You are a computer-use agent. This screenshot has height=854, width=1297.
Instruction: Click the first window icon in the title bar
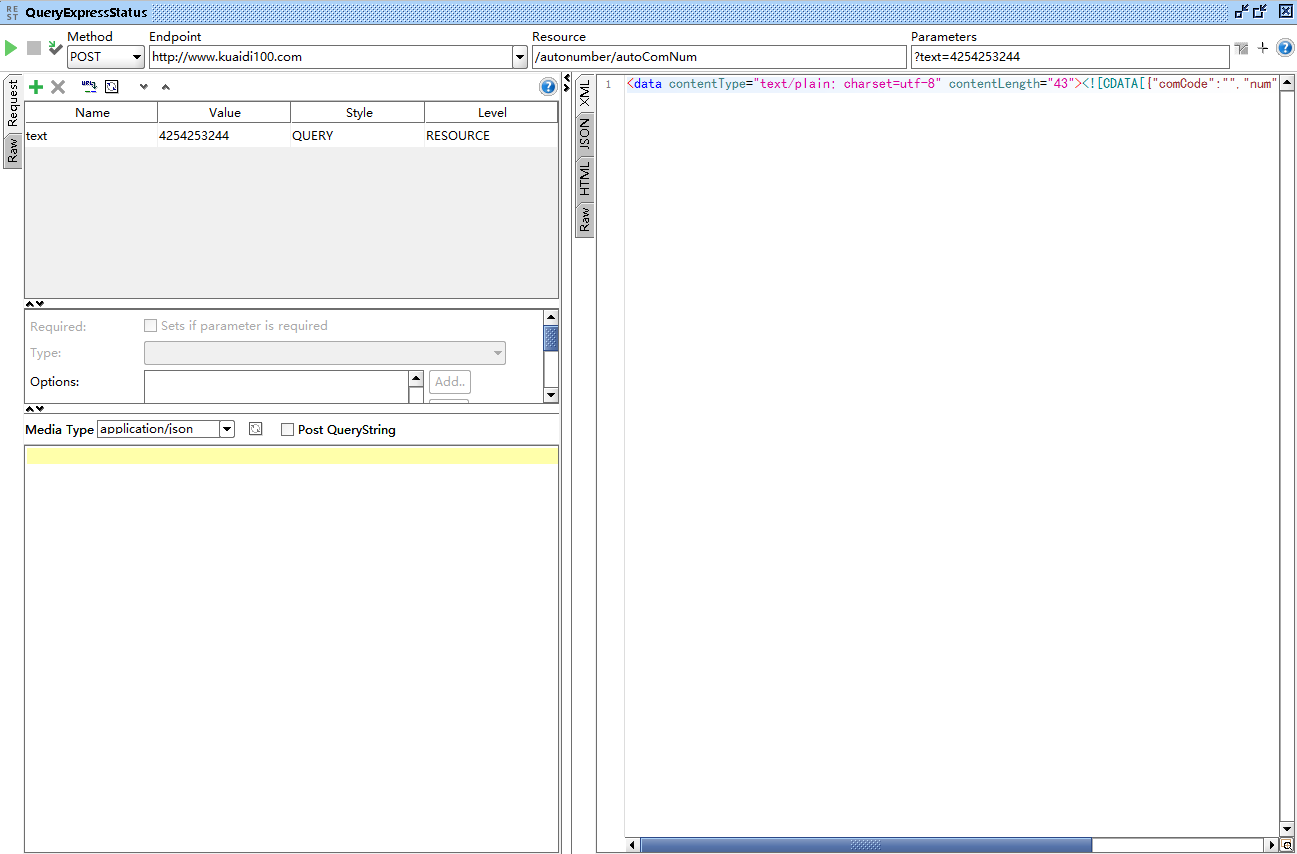(x=1241, y=12)
